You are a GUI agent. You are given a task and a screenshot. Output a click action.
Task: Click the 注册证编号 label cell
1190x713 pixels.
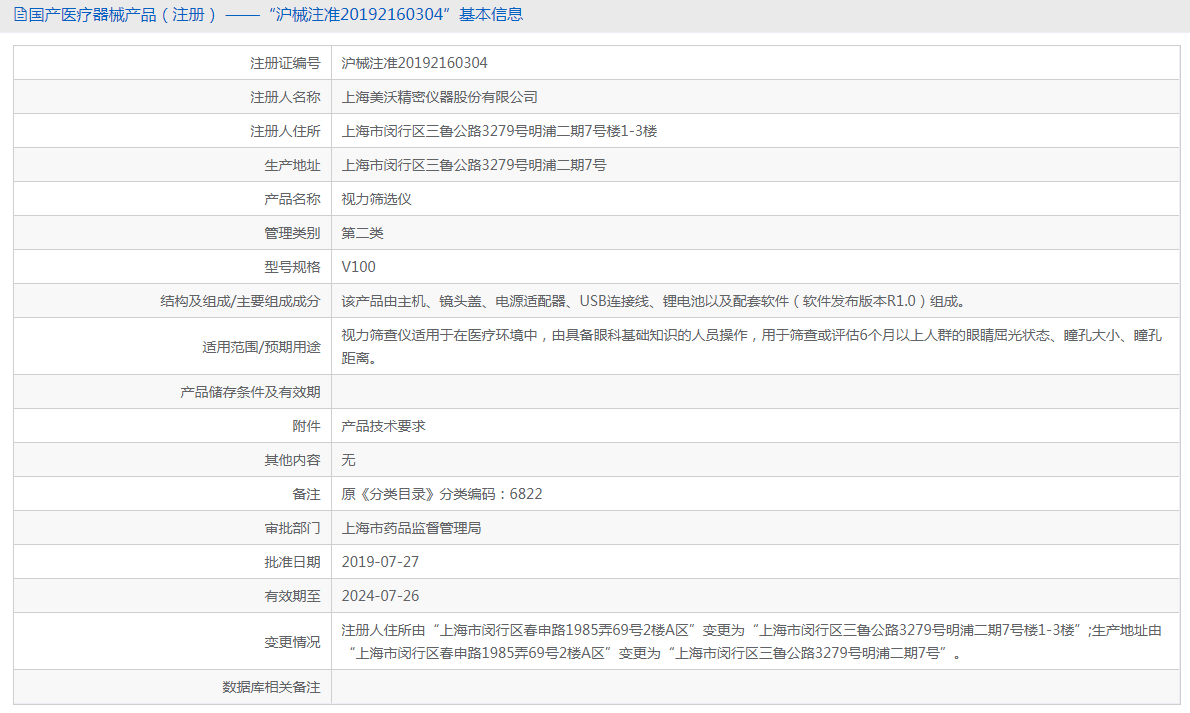pyautogui.click(x=285, y=63)
